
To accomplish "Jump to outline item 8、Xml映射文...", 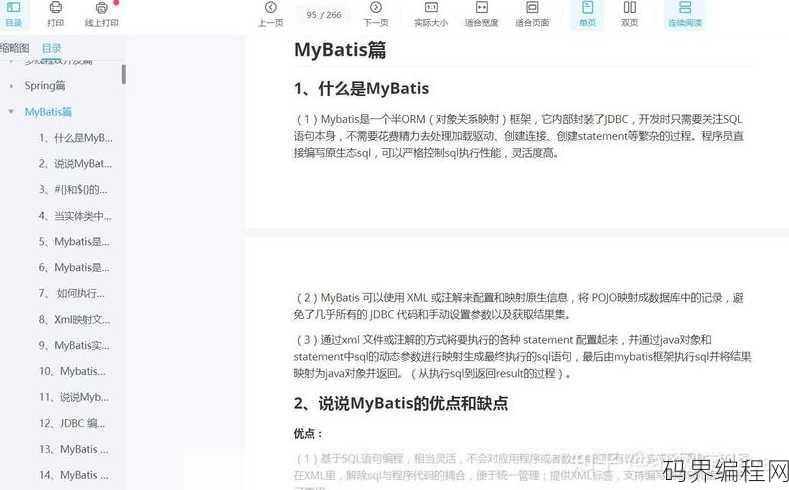I will point(74,319).
